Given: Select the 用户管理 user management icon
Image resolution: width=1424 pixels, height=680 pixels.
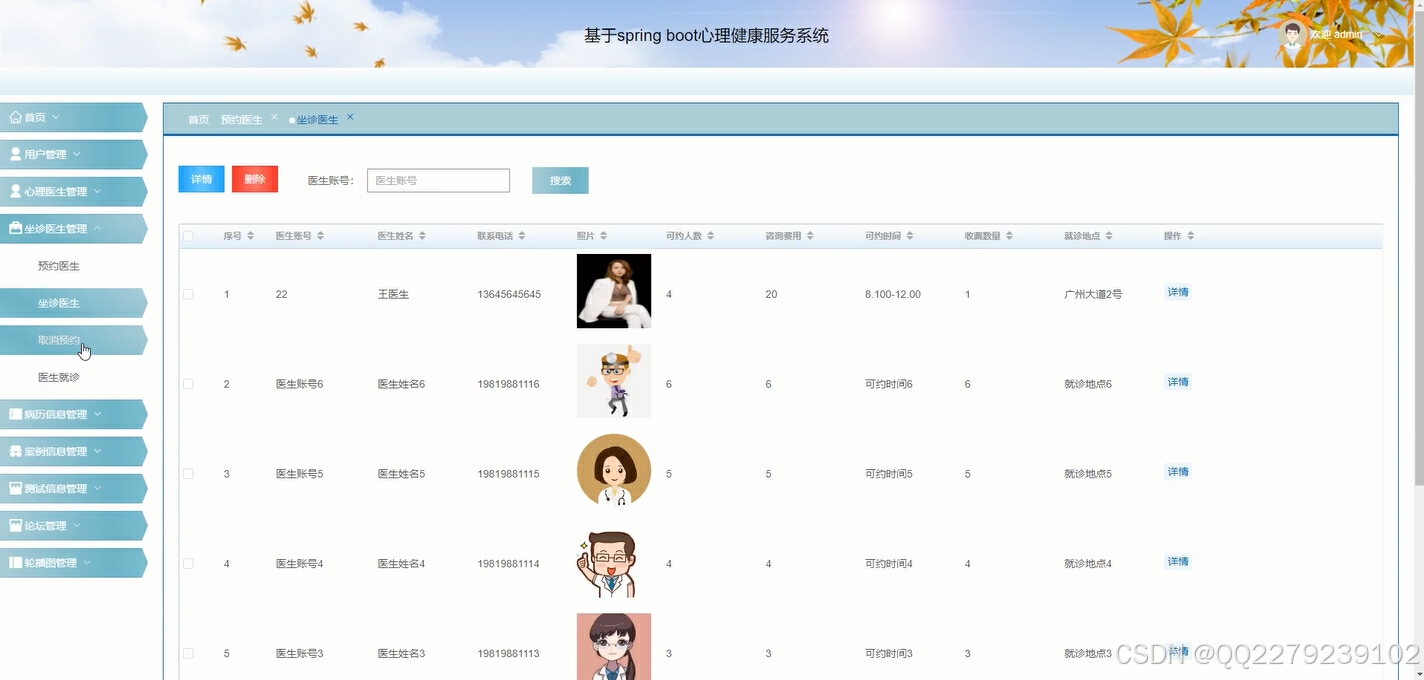Looking at the screenshot, I should 14,153.
